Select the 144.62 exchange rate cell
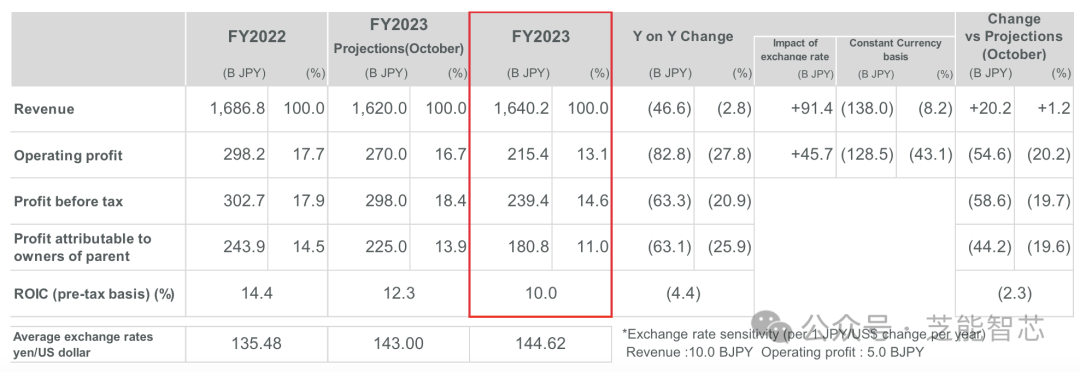The height and width of the screenshot is (372, 1080). tap(541, 343)
